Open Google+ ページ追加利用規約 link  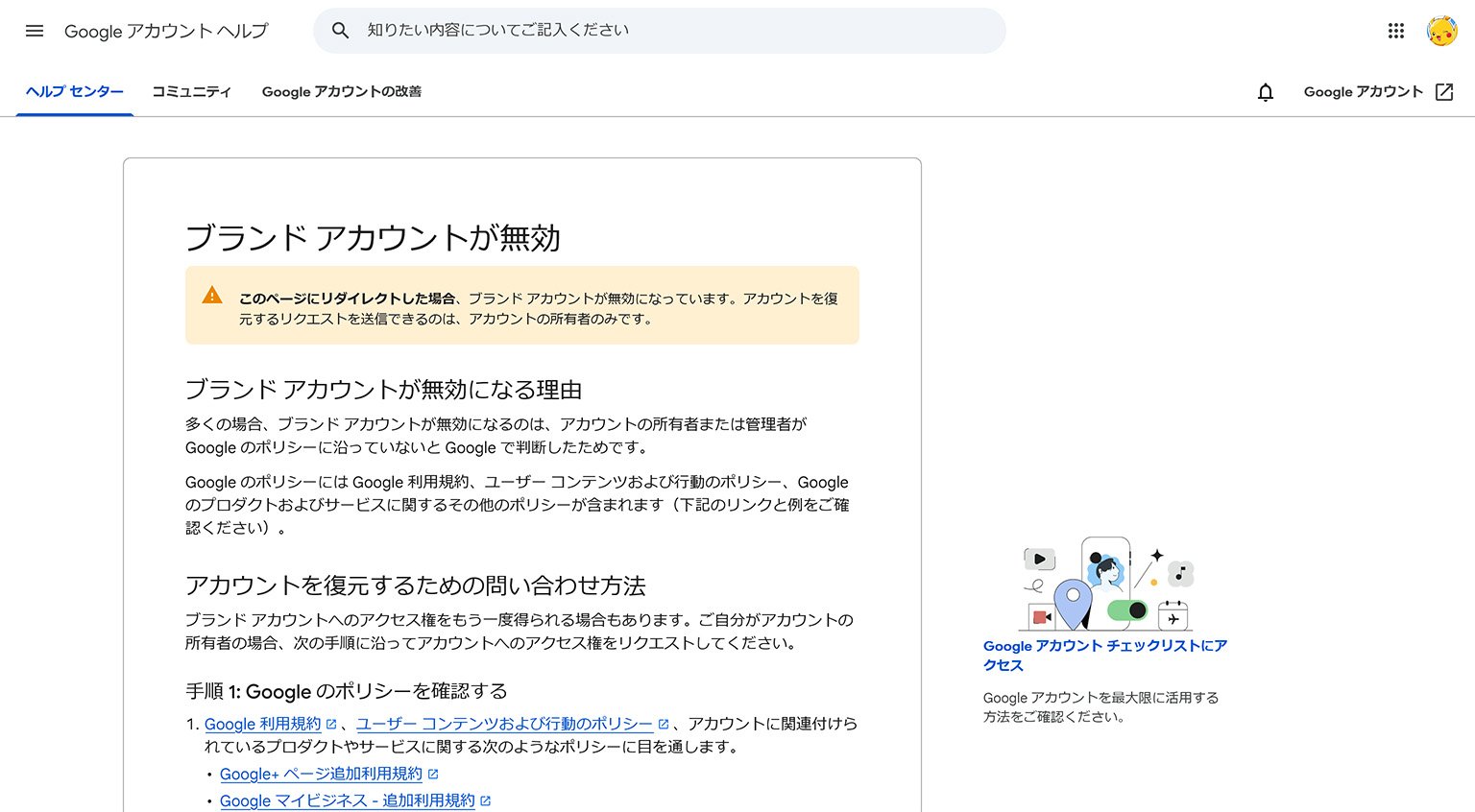coord(321,774)
